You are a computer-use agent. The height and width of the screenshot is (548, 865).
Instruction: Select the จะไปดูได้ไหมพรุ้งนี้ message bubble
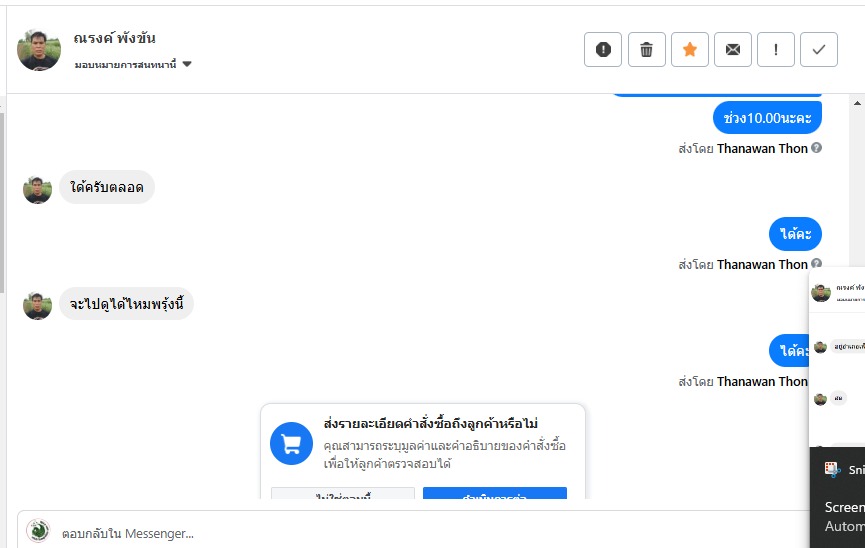click(126, 304)
